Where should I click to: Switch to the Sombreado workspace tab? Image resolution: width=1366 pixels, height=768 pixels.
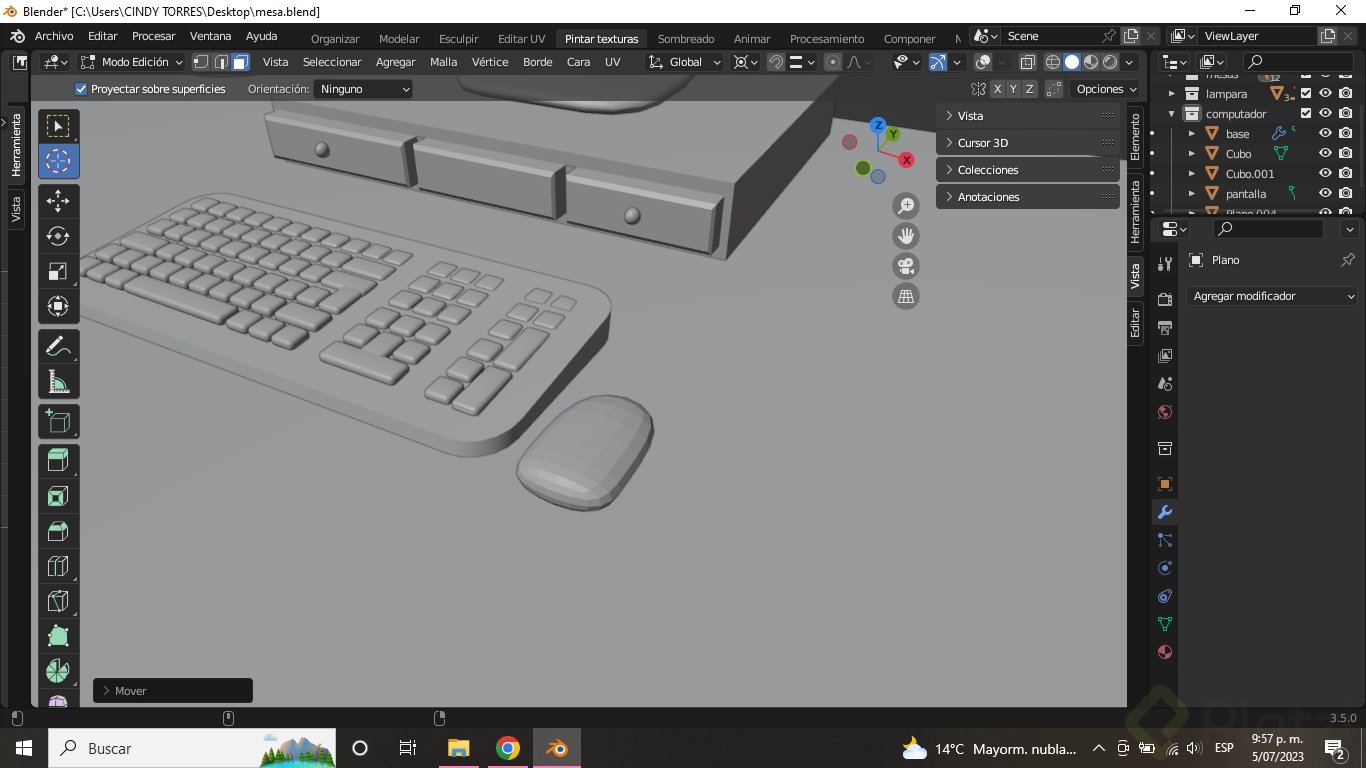685,39
